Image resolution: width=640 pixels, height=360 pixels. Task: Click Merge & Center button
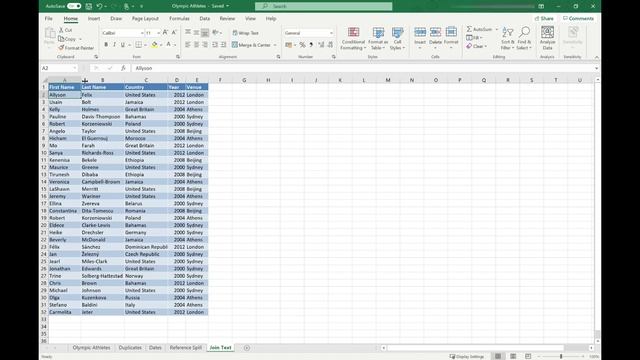(x=251, y=45)
